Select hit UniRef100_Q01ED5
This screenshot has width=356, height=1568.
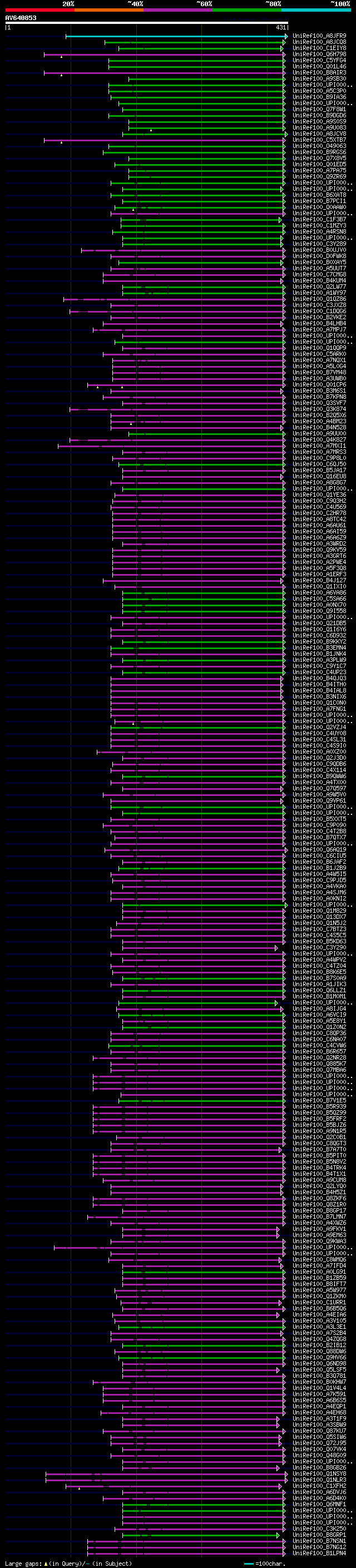319,164
